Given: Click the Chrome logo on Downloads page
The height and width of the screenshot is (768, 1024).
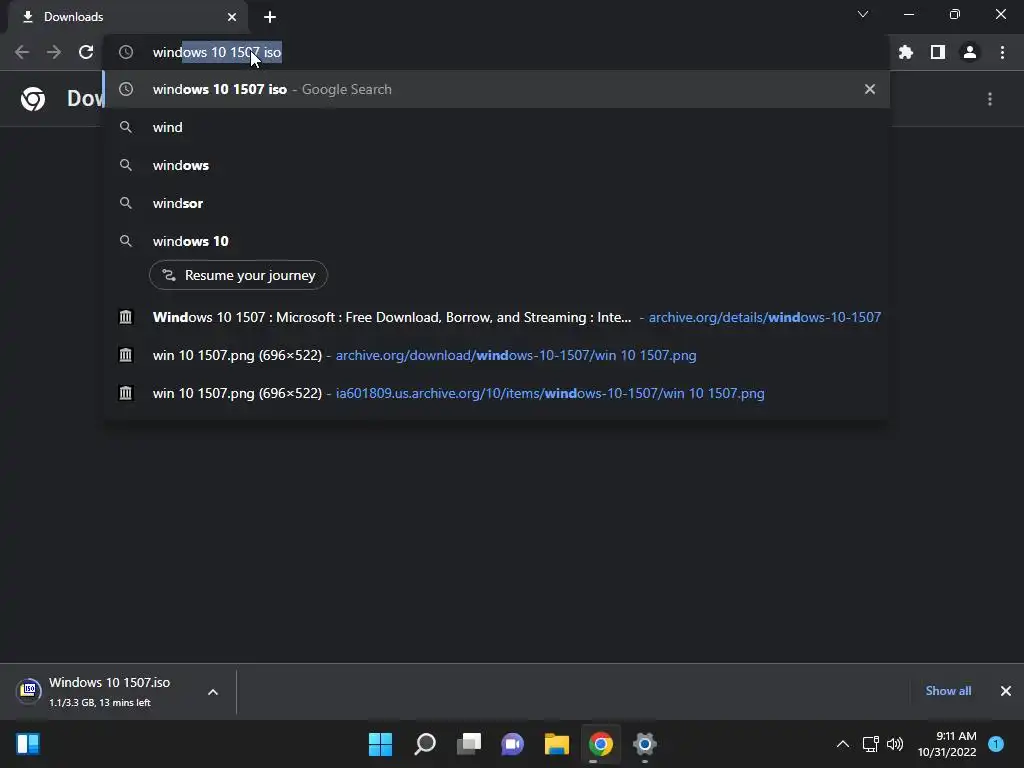Looking at the screenshot, I should coord(33,99).
